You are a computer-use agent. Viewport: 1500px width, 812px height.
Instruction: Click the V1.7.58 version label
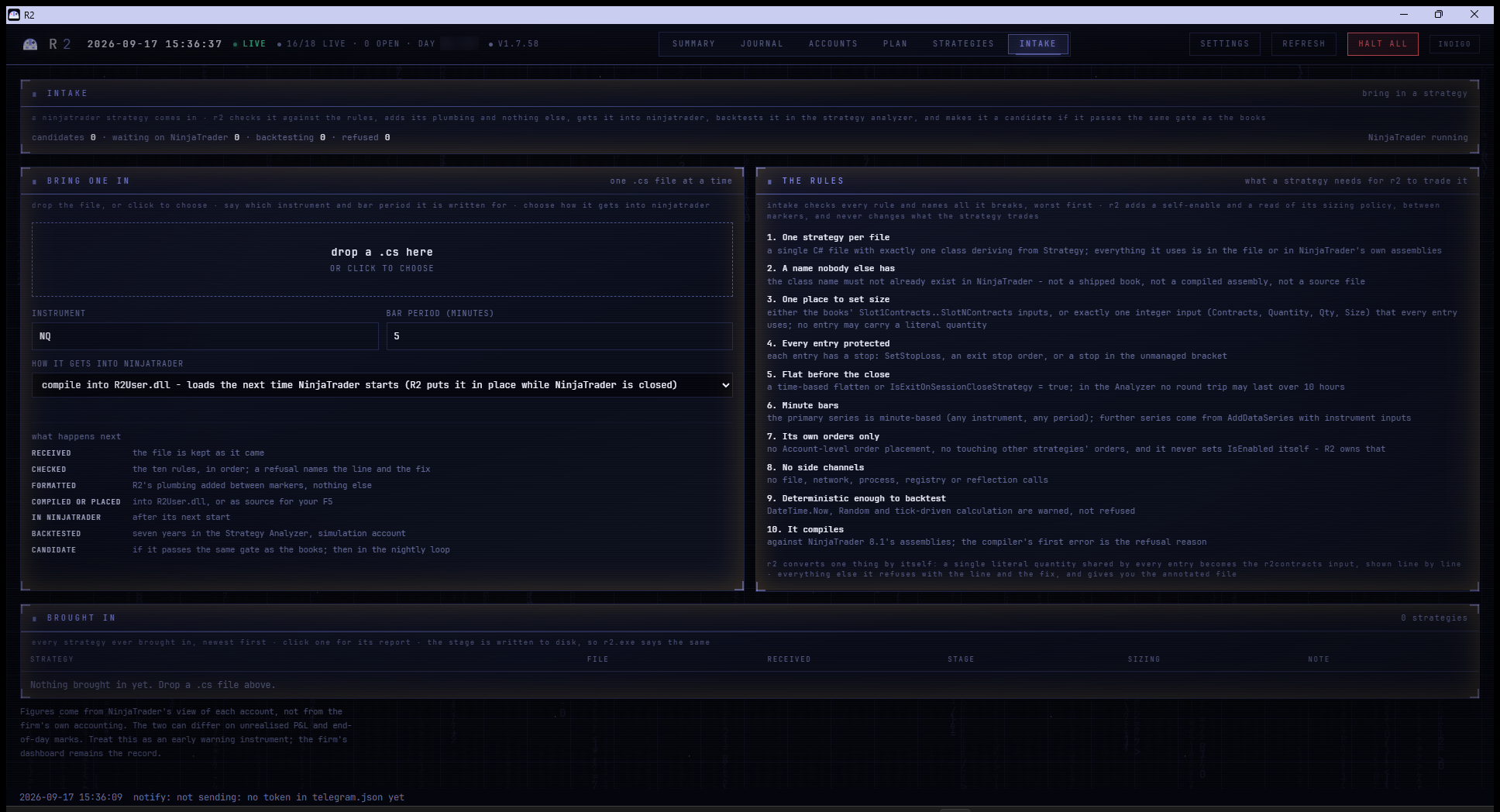(514, 44)
